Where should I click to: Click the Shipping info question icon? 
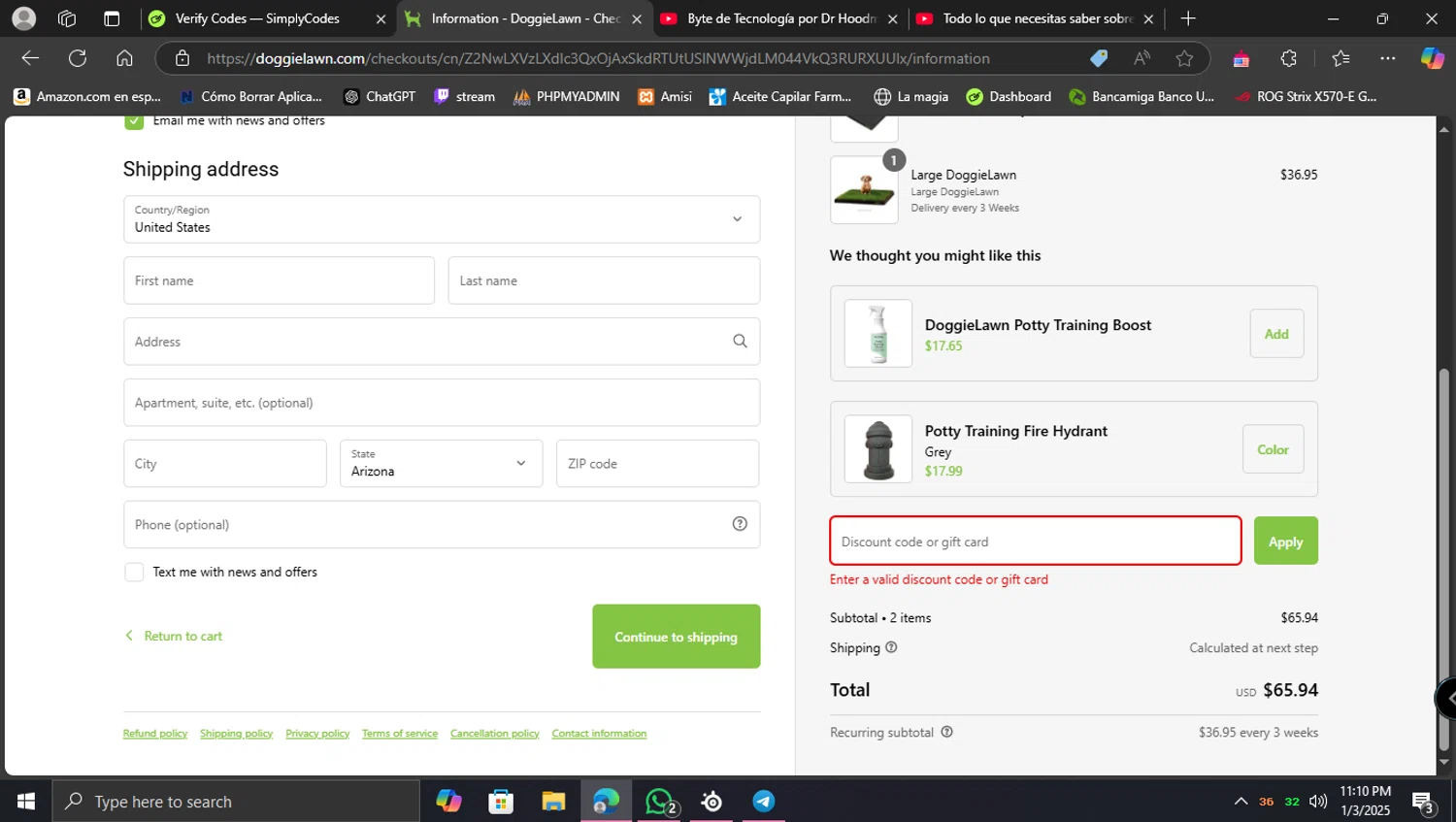click(x=891, y=647)
